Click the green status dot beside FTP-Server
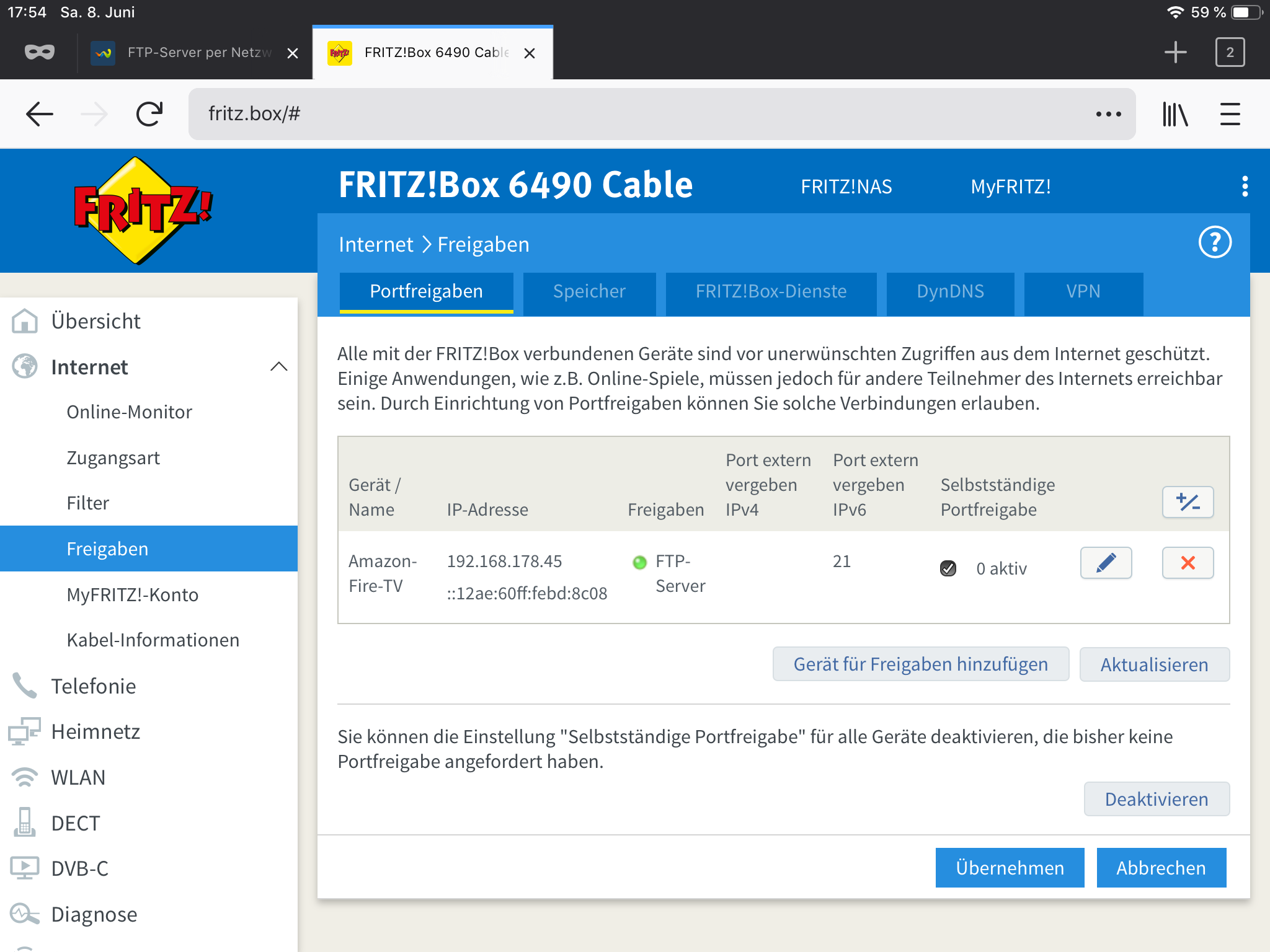 pos(639,562)
